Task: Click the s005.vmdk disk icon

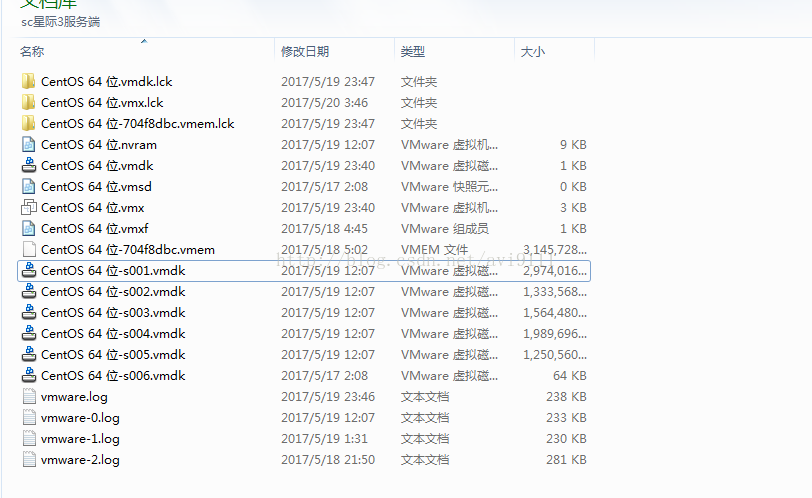Action: point(28,355)
